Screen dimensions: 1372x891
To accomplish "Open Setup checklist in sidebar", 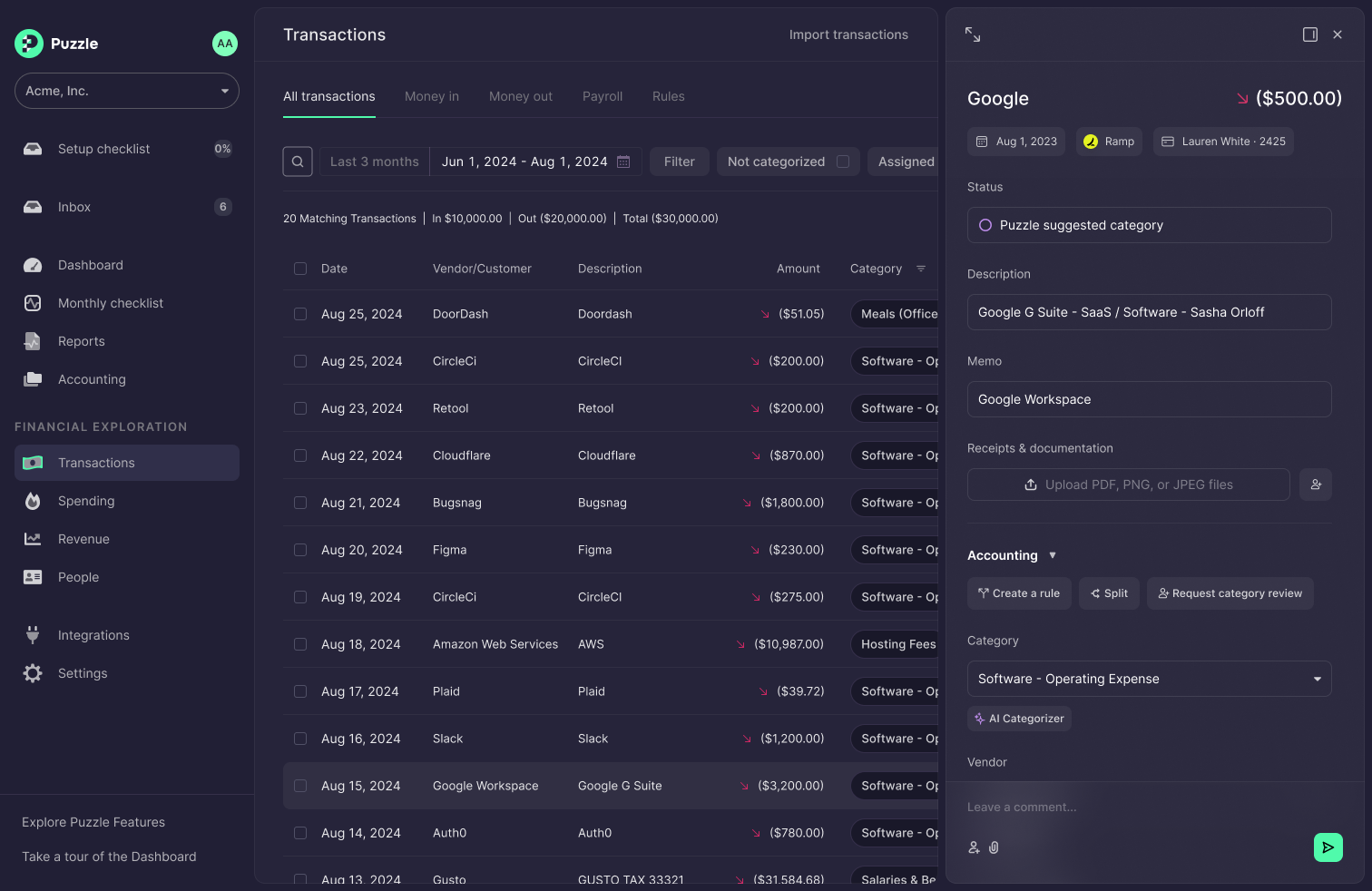I will (x=127, y=149).
